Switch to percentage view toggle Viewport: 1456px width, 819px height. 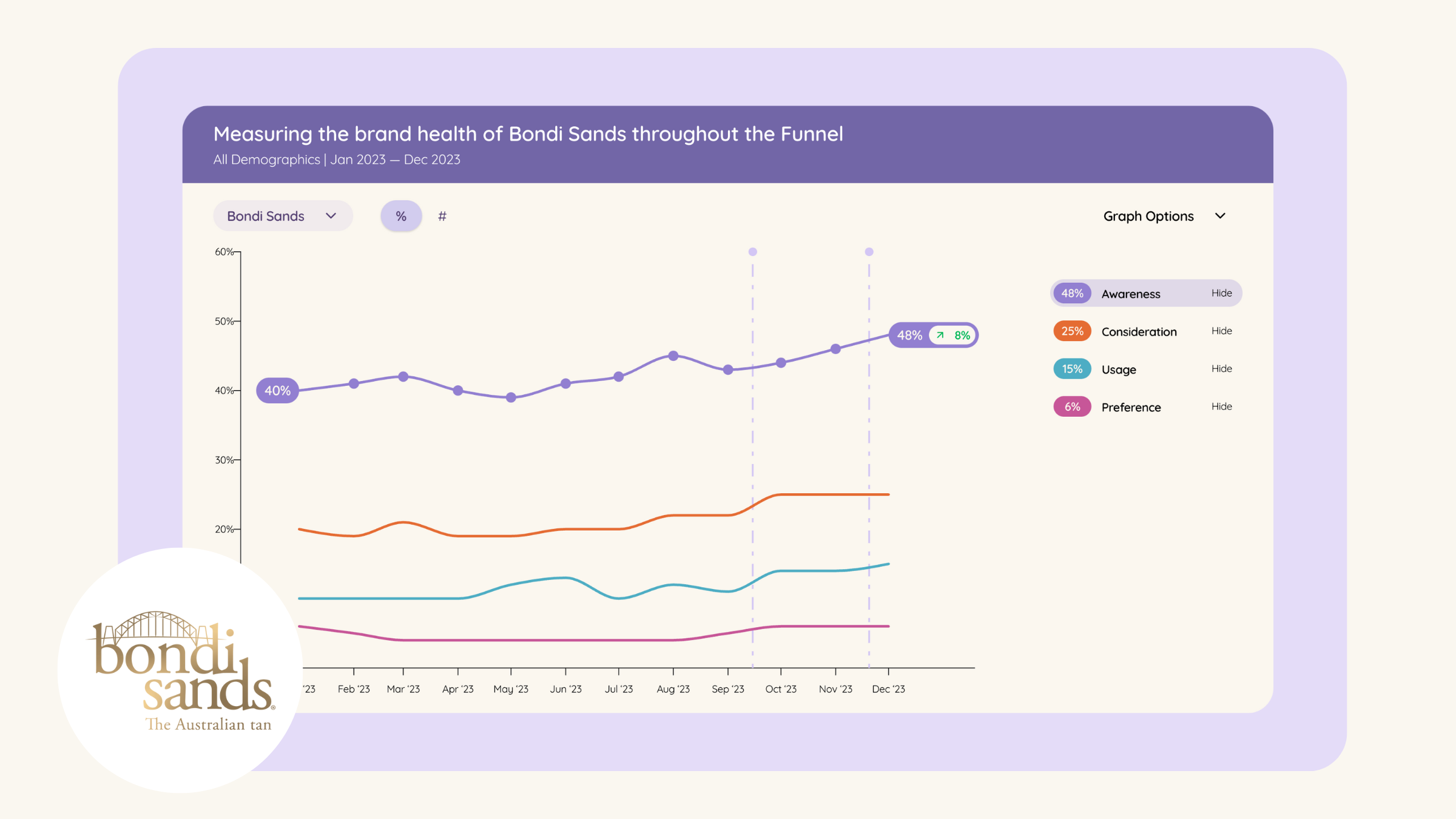[x=400, y=216]
